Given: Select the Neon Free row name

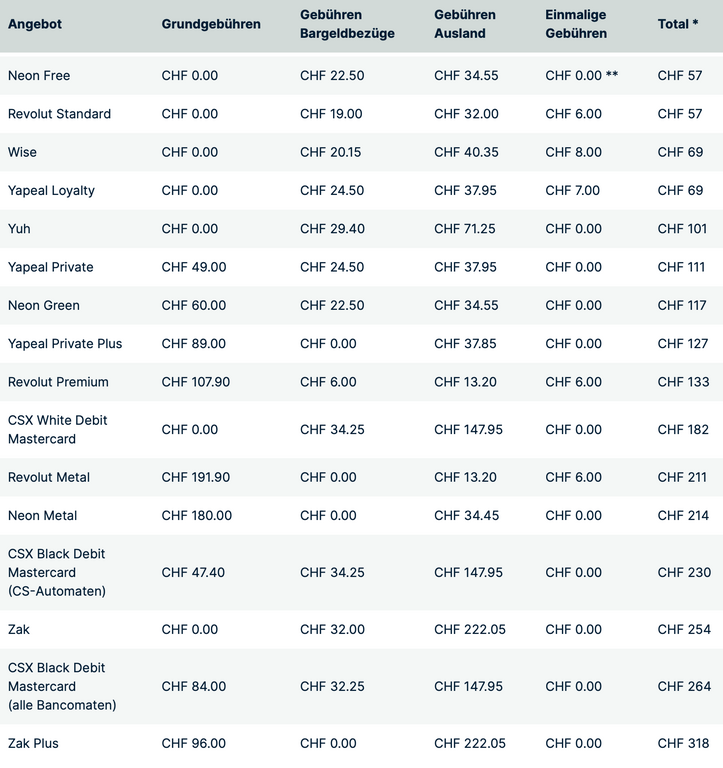Looking at the screenshot, I should point(39,75).
